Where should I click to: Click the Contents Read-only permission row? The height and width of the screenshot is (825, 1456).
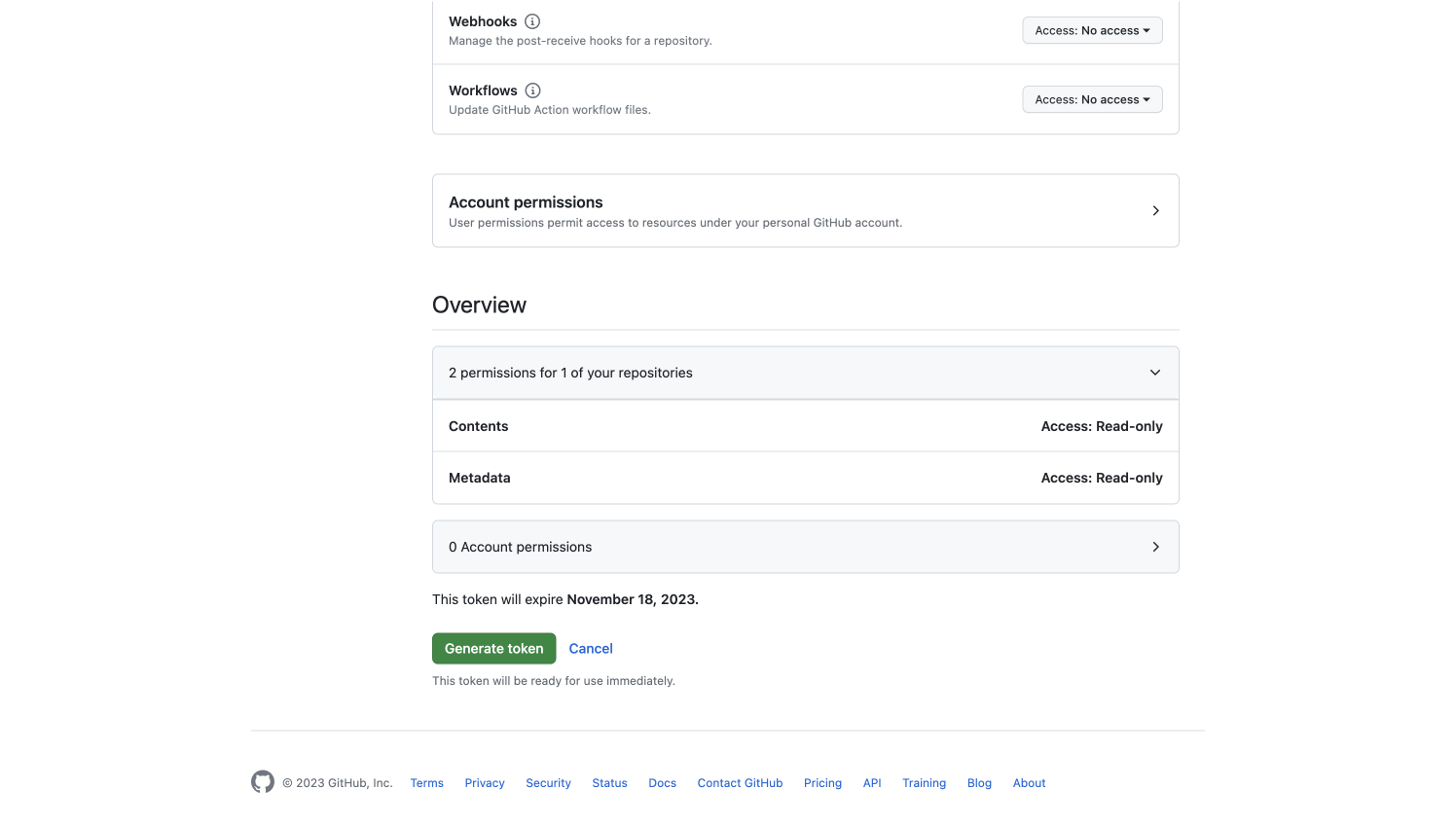point(805,425)
